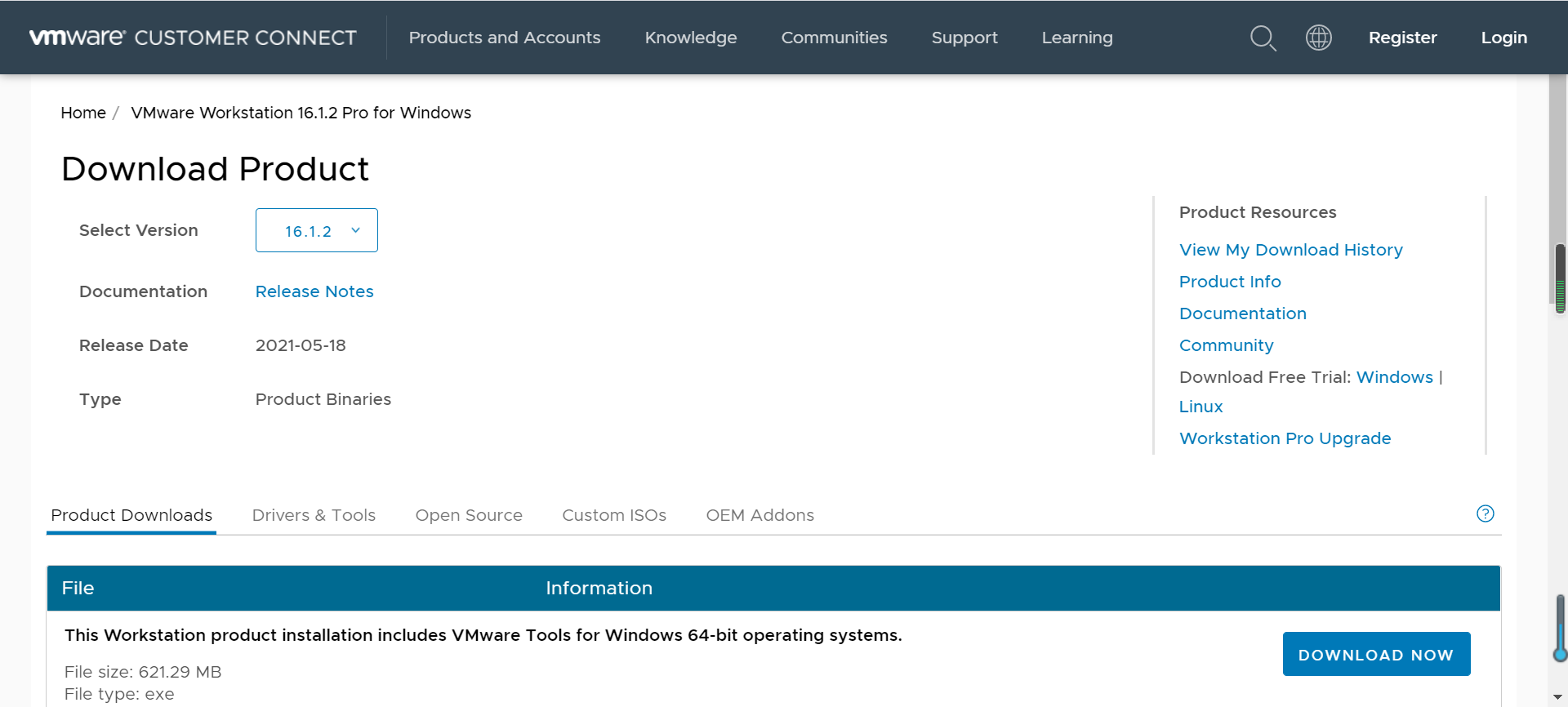Click the release date 2021-05-18 text
Screen dimensions: 1568x707
click(x=301, y=345)
